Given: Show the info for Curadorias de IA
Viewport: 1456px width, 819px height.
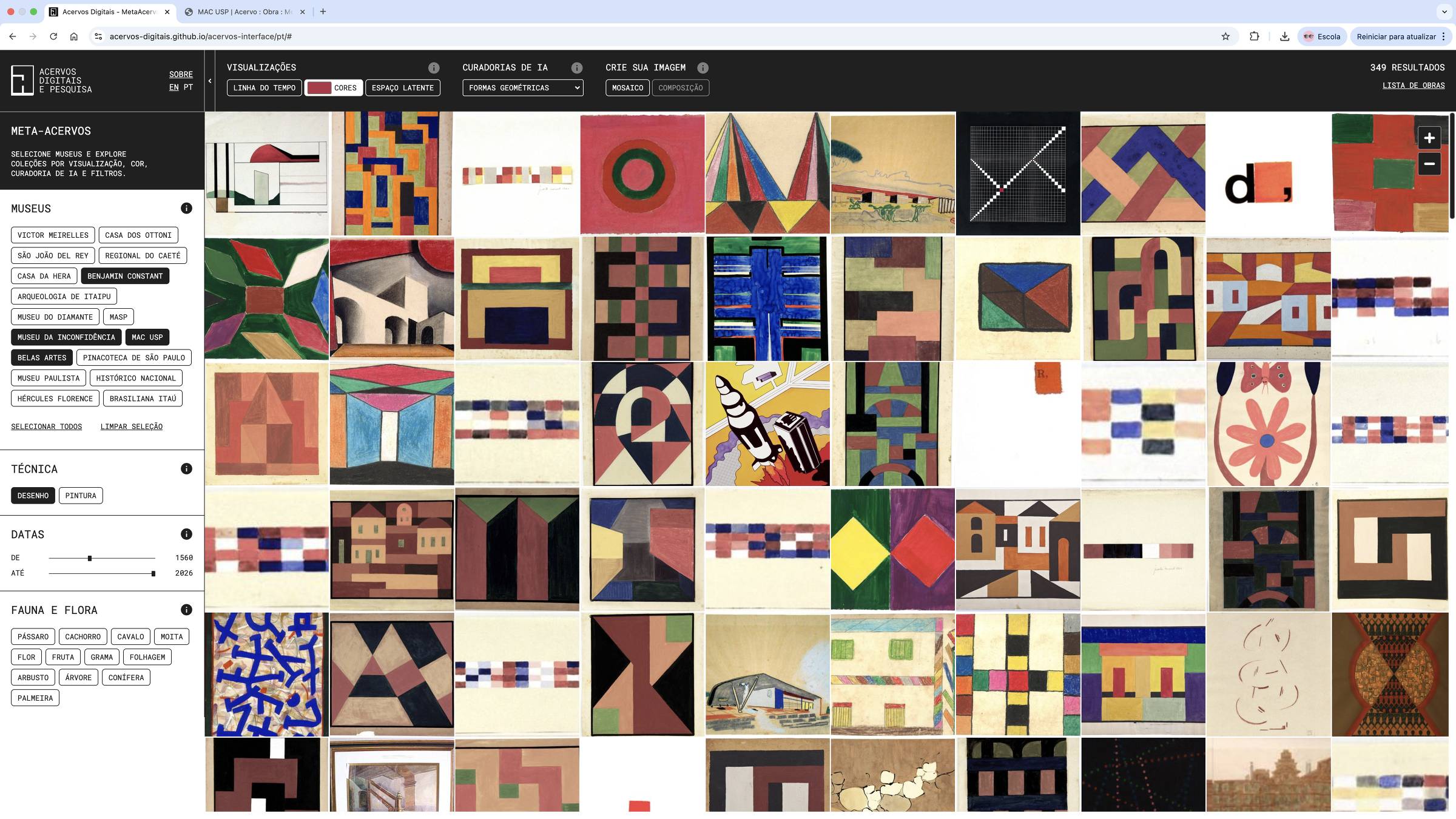Looking at the screenshot, I should point(577,68).
